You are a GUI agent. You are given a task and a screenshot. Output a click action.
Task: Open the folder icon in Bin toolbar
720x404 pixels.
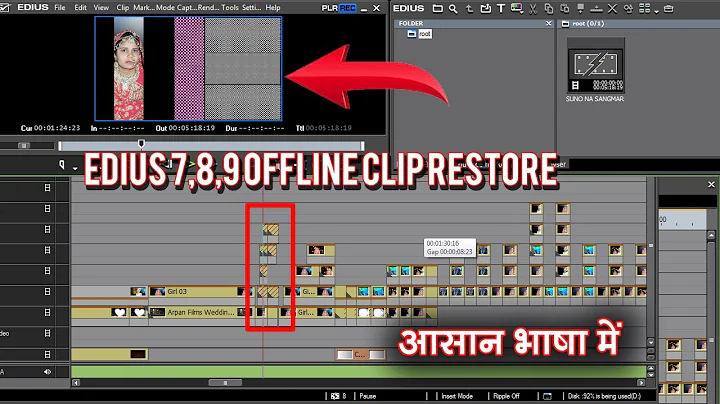pos(438,8)
